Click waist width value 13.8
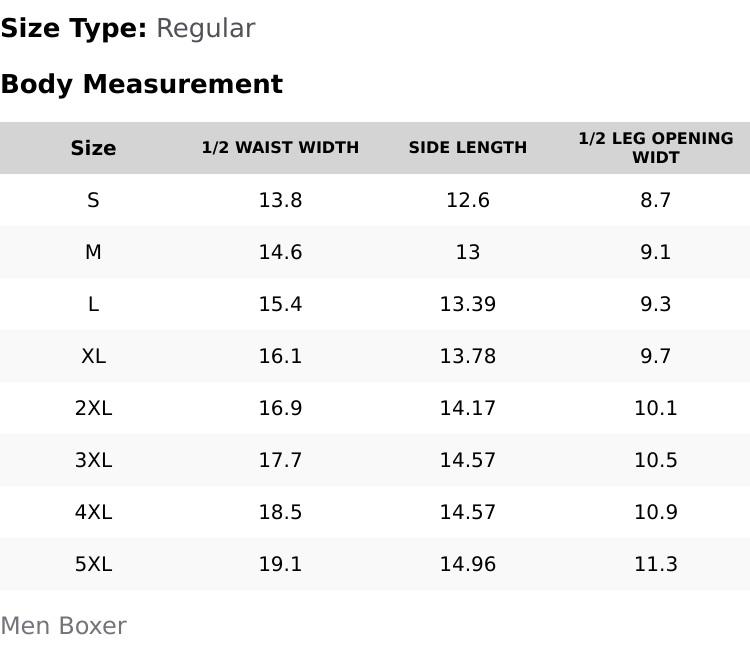 point(280,200)
